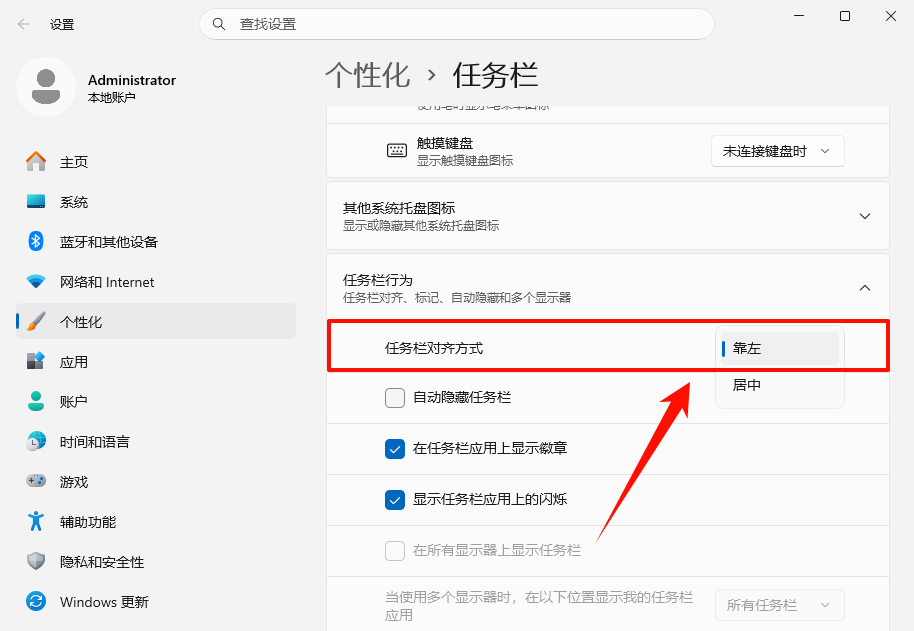
Task: Click the 设置 window title
Action: tap(62, 24)
